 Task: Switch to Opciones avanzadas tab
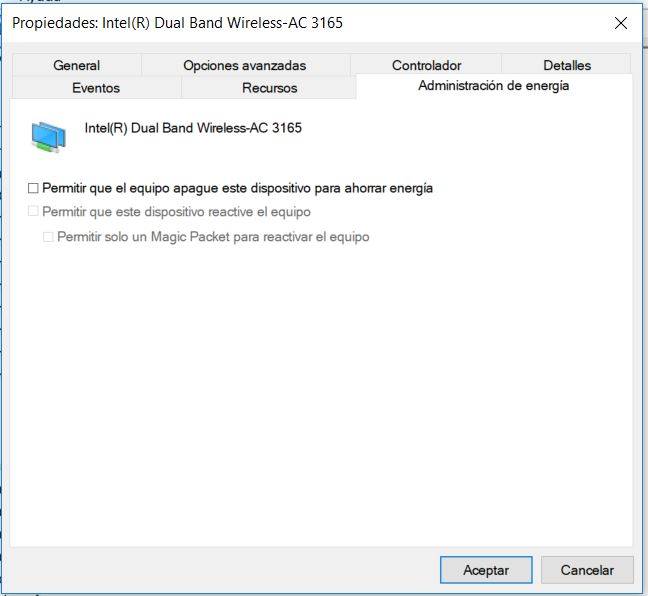tap(245, 65)
